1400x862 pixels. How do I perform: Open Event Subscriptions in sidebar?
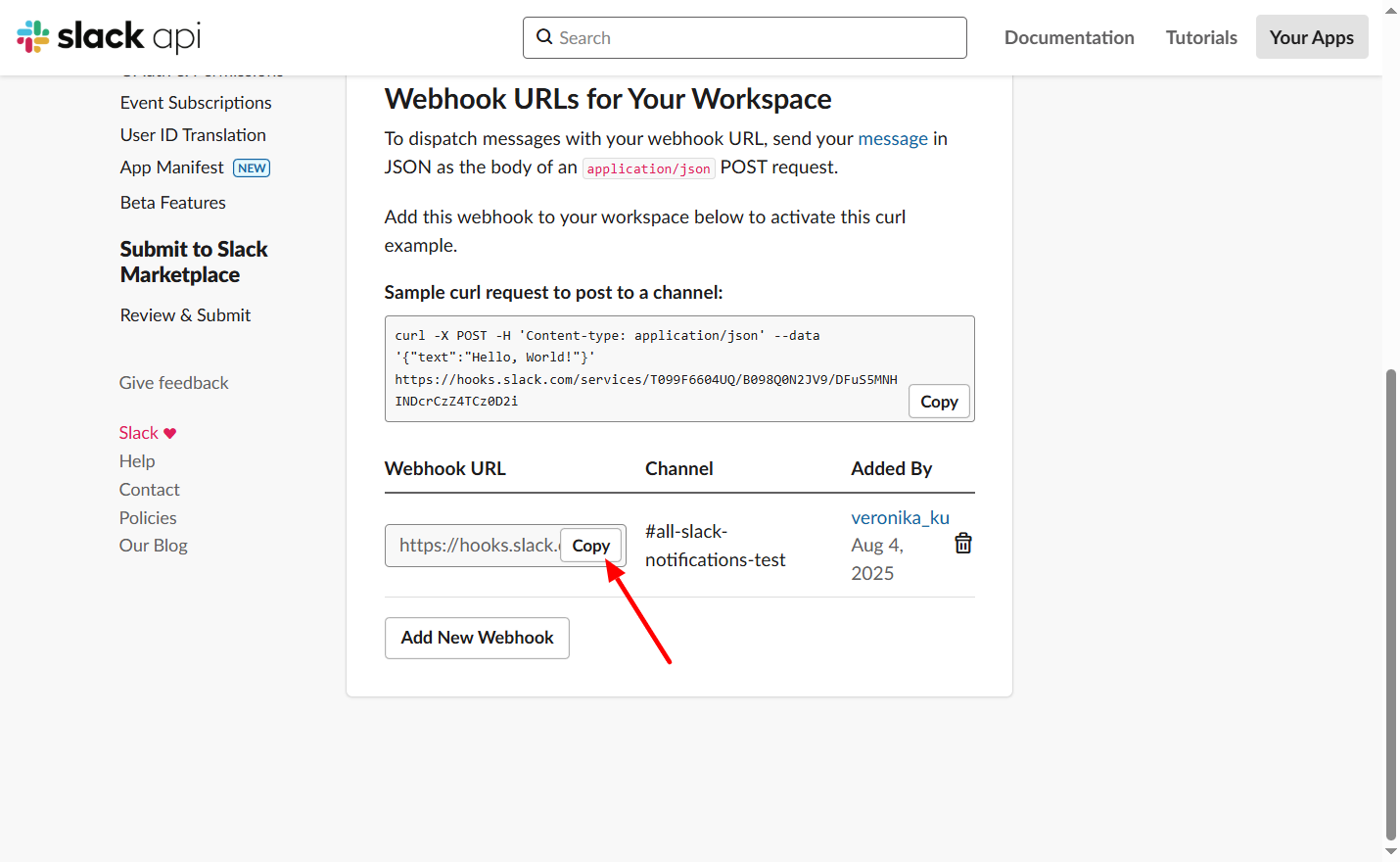coord(196,103)
